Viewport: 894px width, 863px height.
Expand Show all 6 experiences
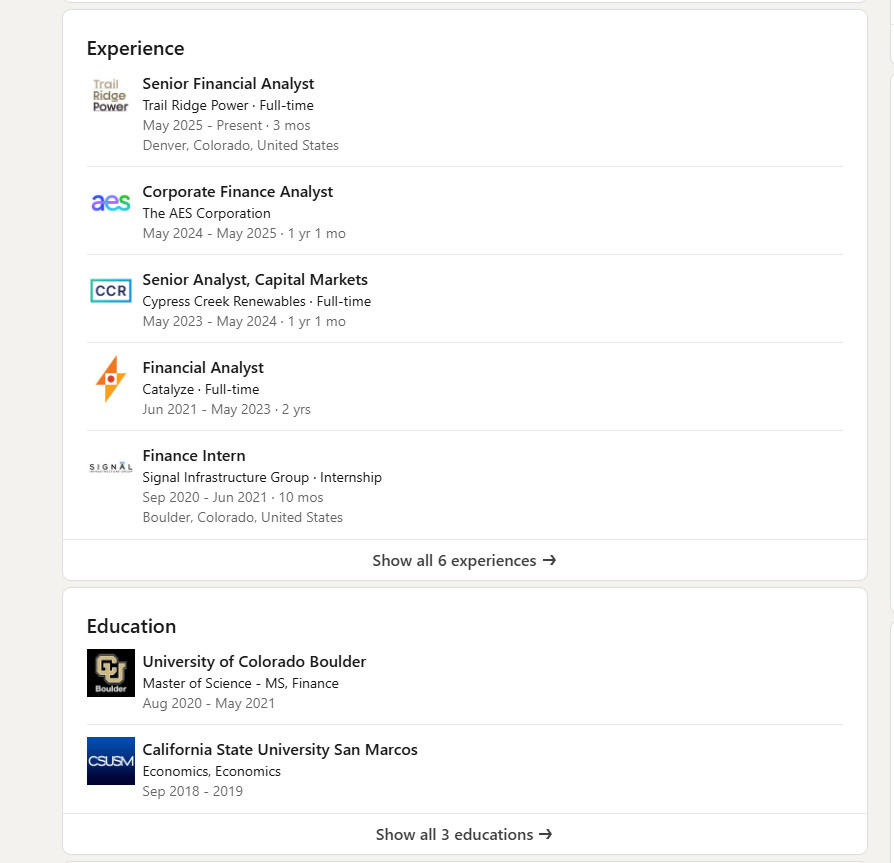(465, 560)
